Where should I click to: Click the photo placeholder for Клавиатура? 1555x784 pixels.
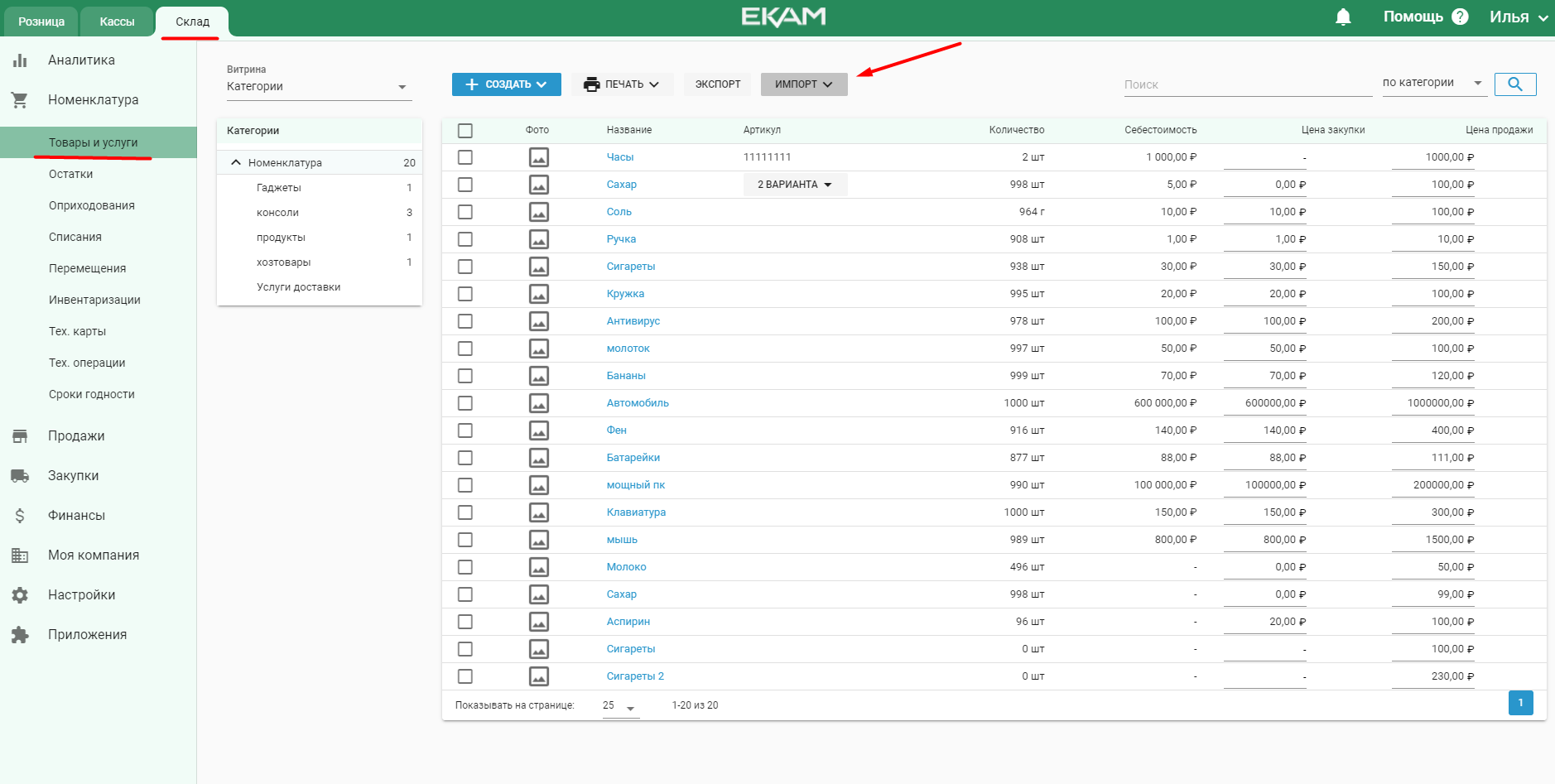pos(539,512)
